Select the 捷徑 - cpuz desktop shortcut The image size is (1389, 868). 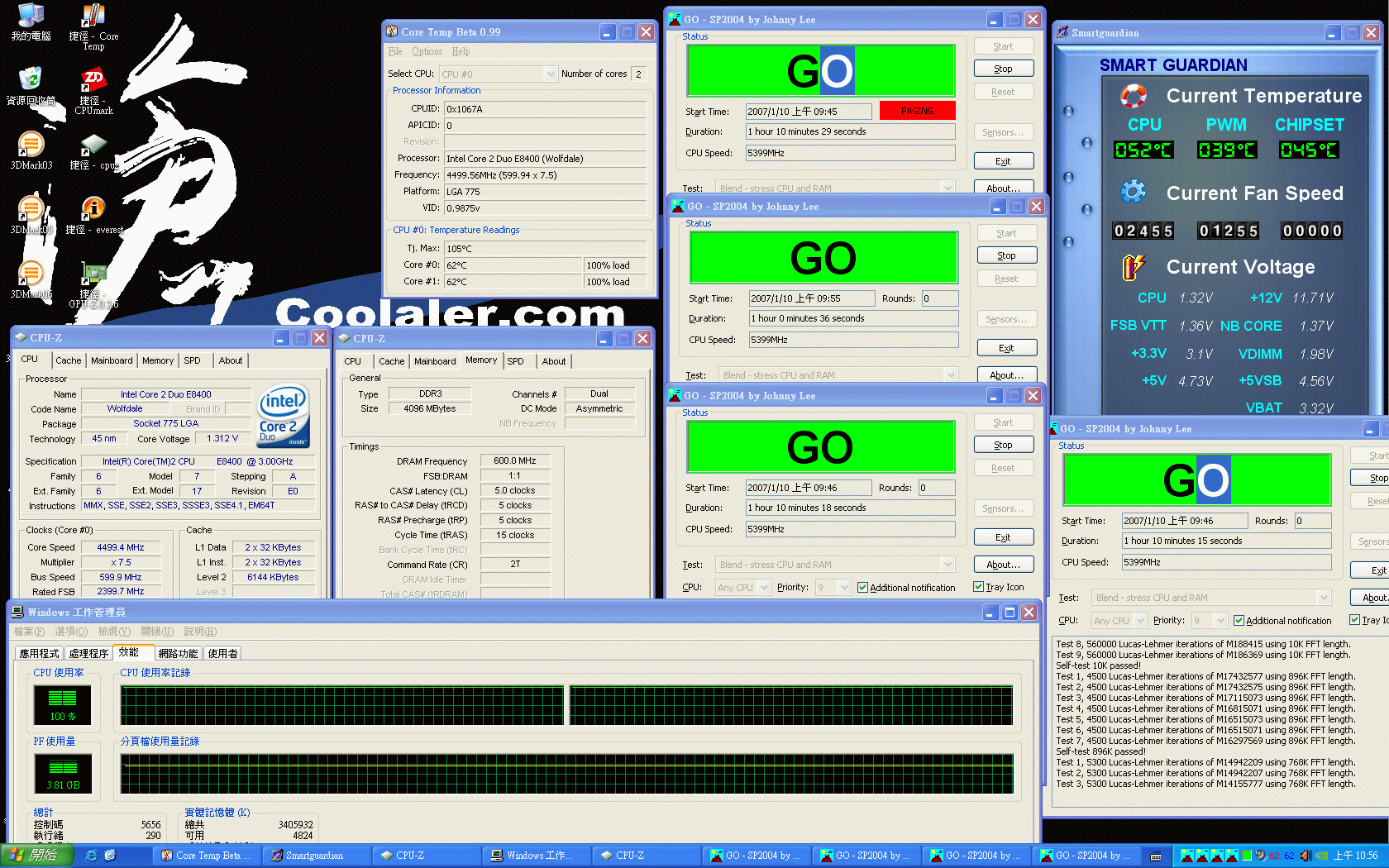[x=93, y=151]
